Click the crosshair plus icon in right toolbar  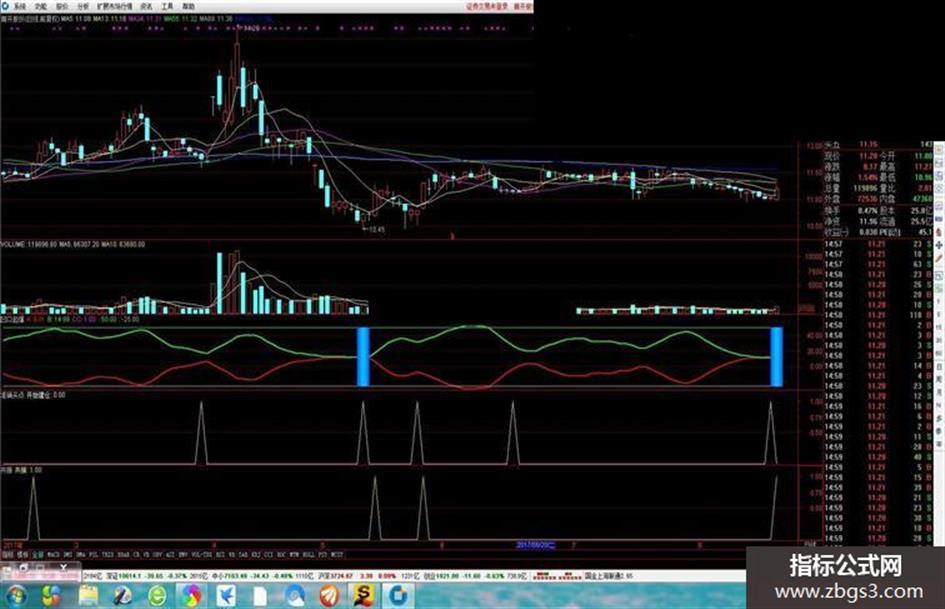(x=938, y=245)
